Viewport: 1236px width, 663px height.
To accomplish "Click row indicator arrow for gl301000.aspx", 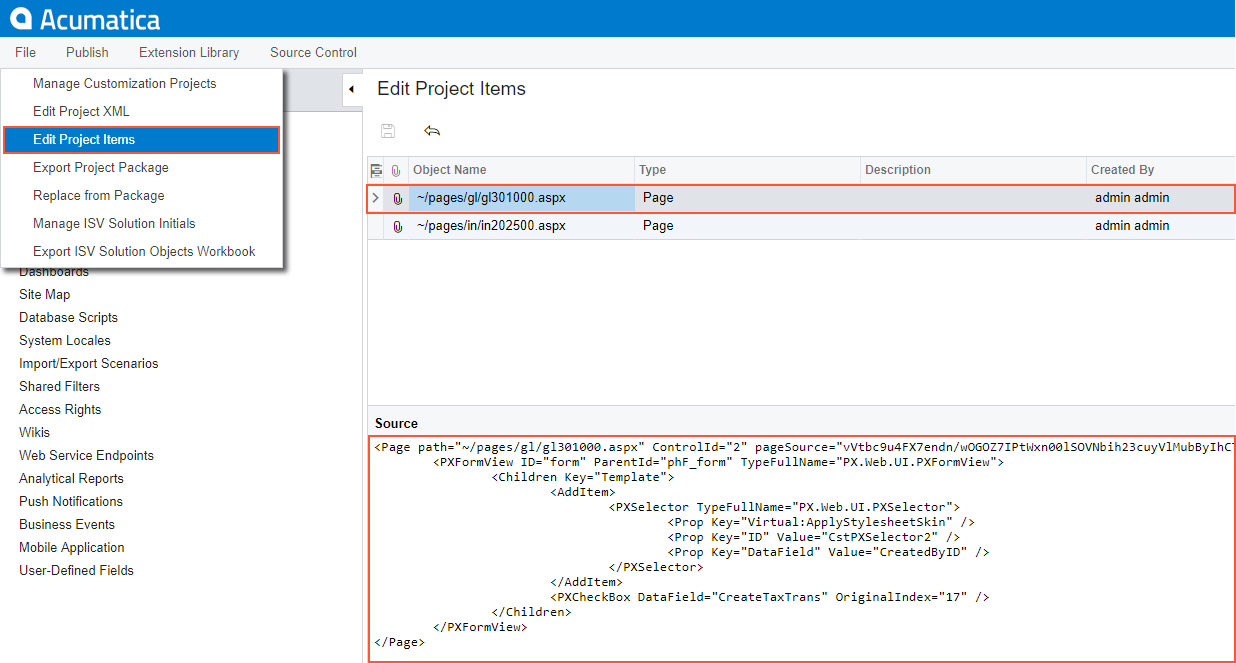I will coord(376,198).
